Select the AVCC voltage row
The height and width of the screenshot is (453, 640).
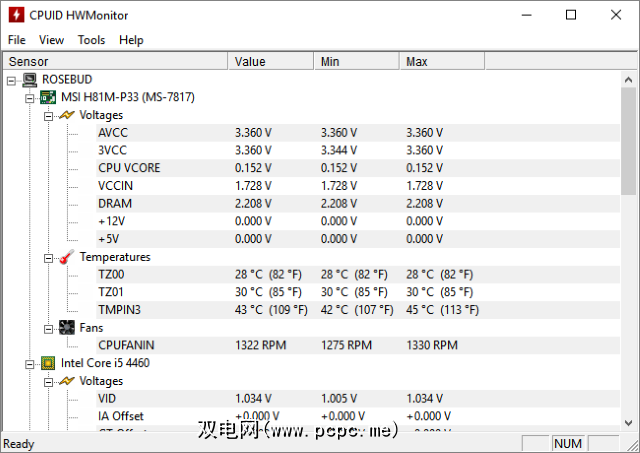point(358,133)
